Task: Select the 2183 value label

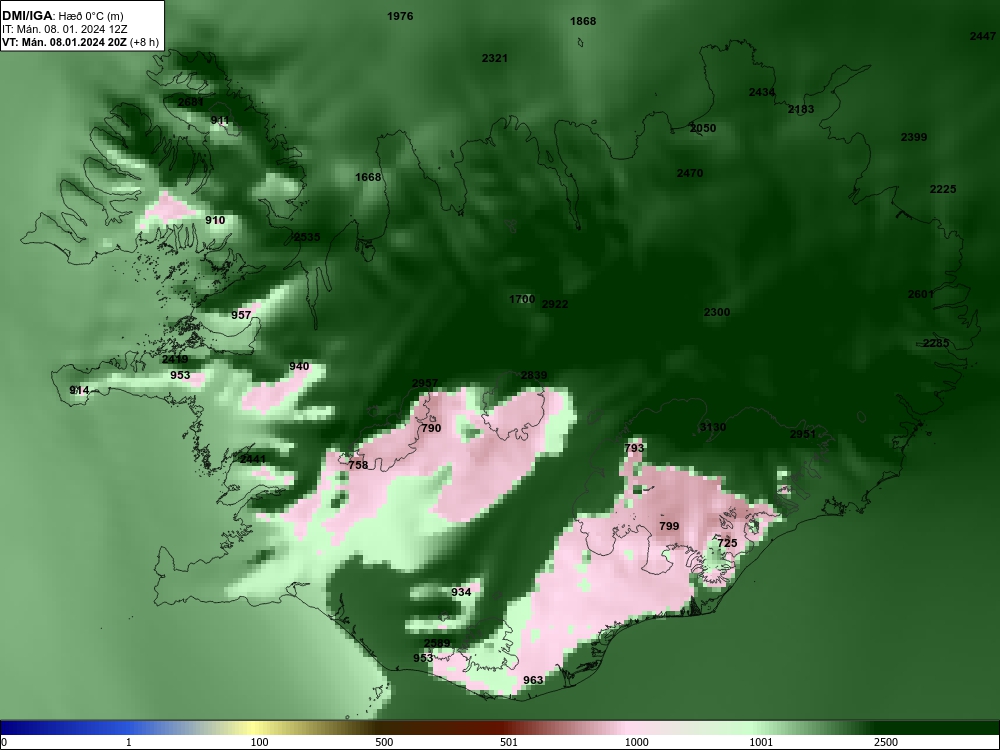Action: (x=801, y=109)
